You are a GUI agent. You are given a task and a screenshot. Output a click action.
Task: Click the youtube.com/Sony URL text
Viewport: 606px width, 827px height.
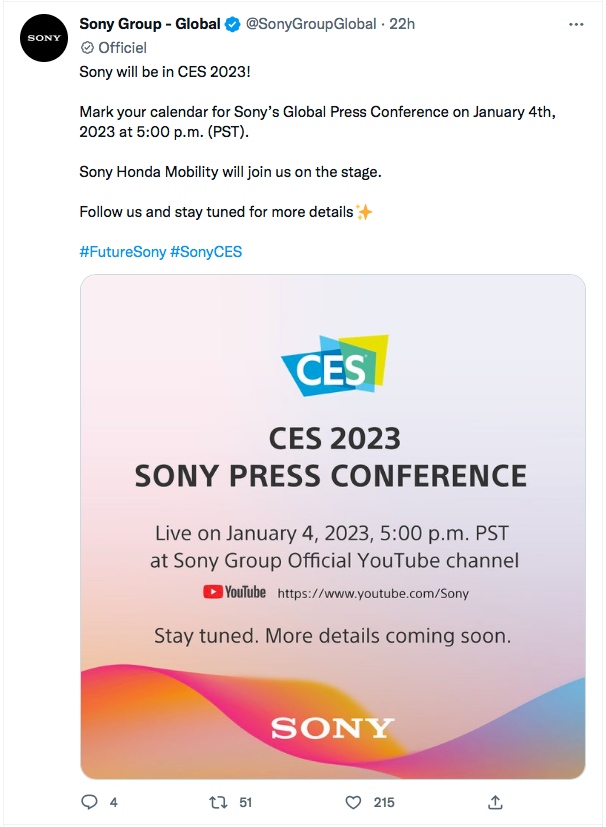pos(373,593)
